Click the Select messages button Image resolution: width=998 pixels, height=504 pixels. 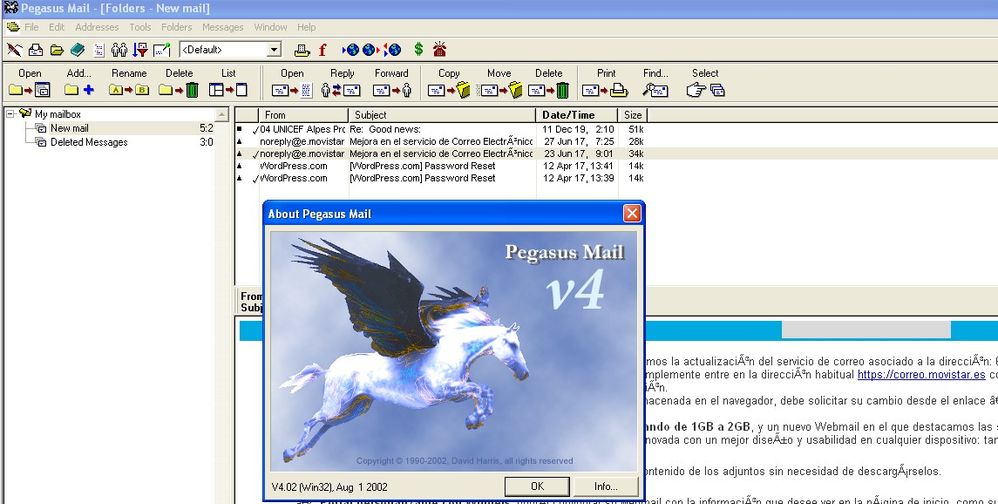(x=705, y=83)
